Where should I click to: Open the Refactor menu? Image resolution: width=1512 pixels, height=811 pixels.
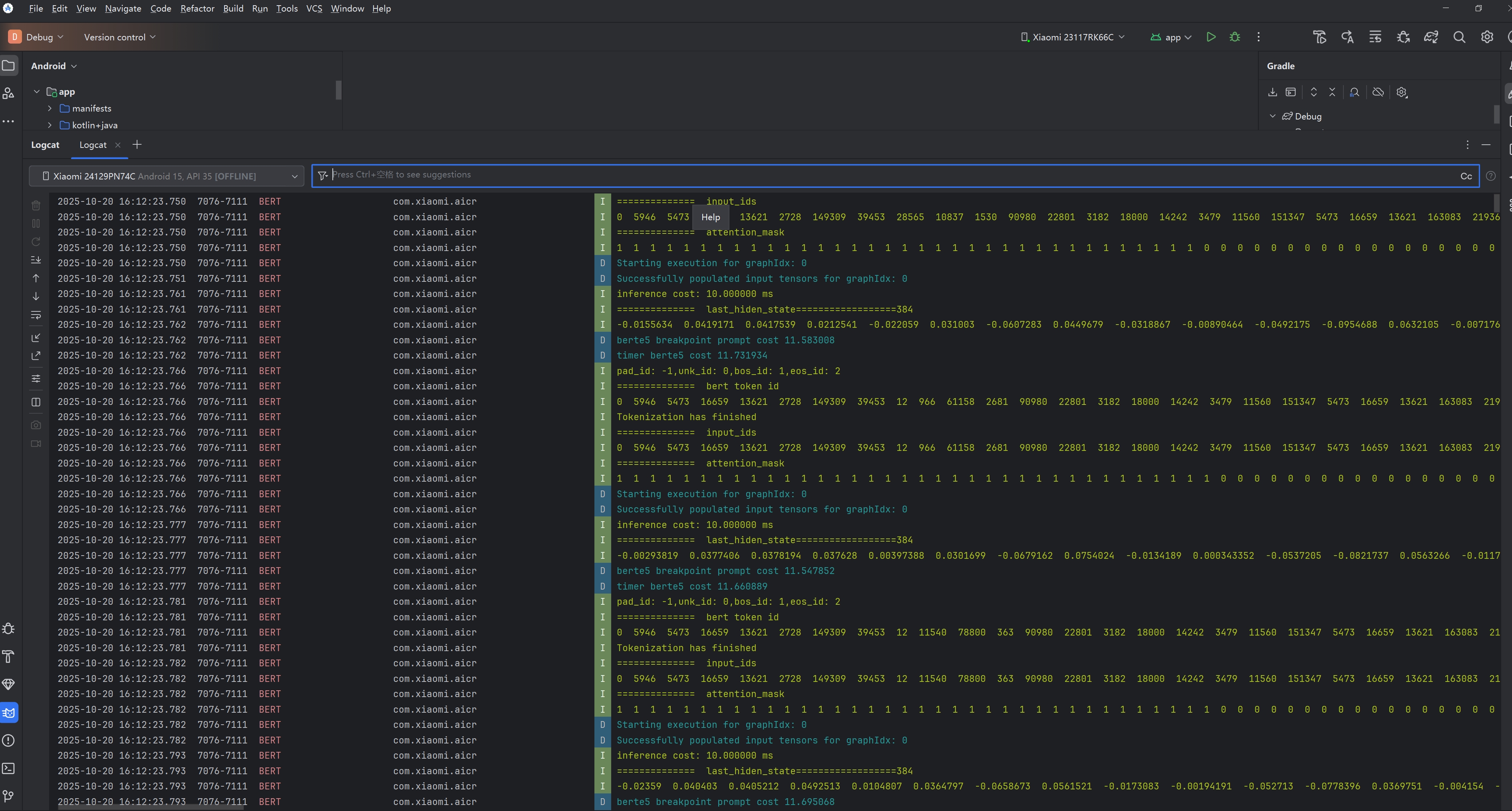[x=197, y=8]
